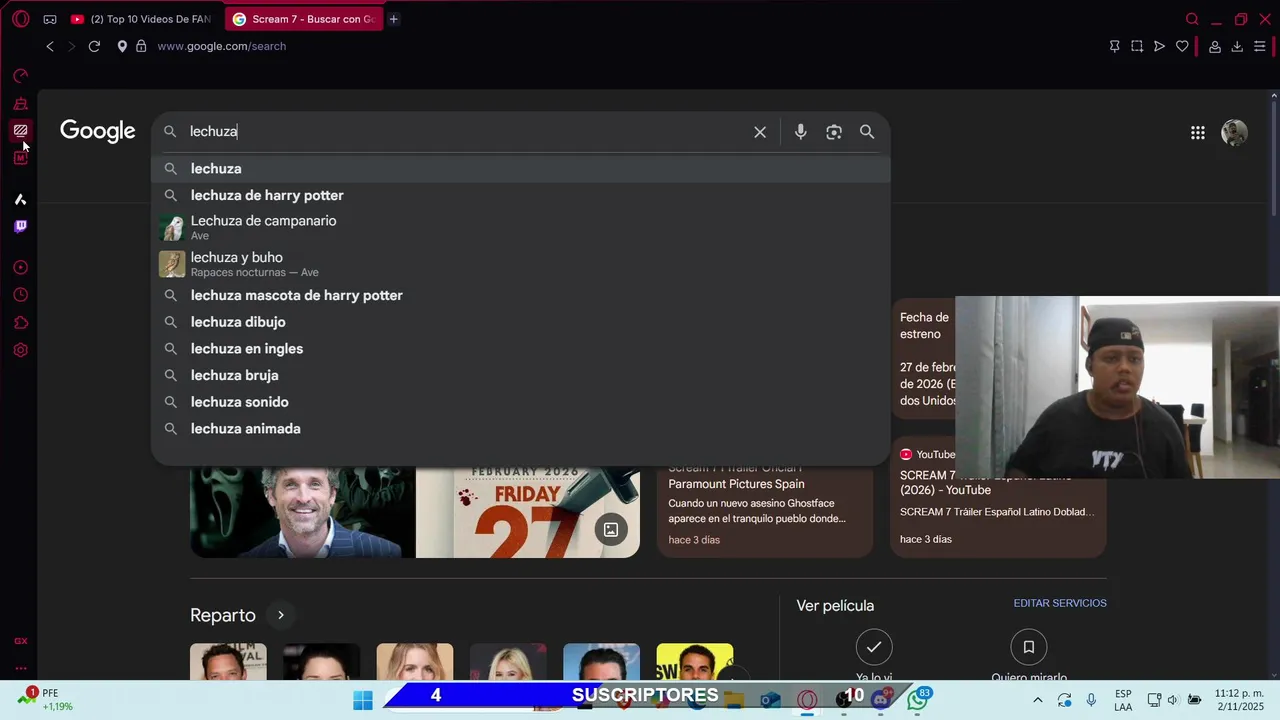This screenshot has width=1280, height=720.
Task: Bookmark this page with the heart icon
Action: 1182,46
